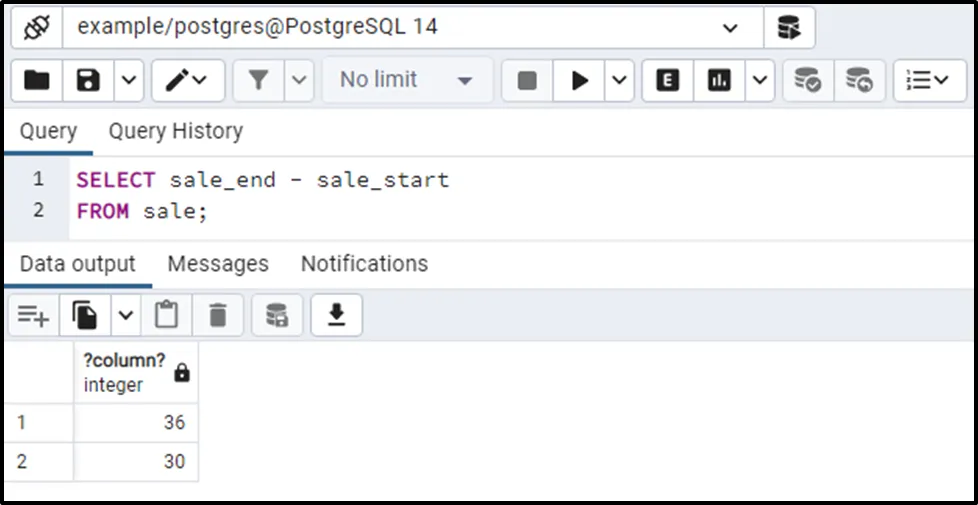Screen dimensions: 978x505
Task: Open the Notifications tab
Action: (364, 264)
